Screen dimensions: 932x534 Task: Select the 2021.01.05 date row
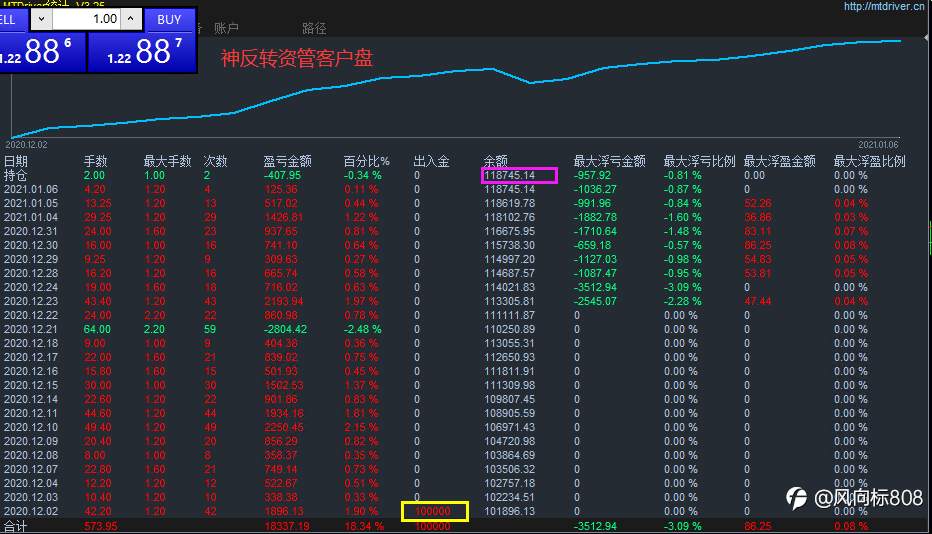(31, 203)
